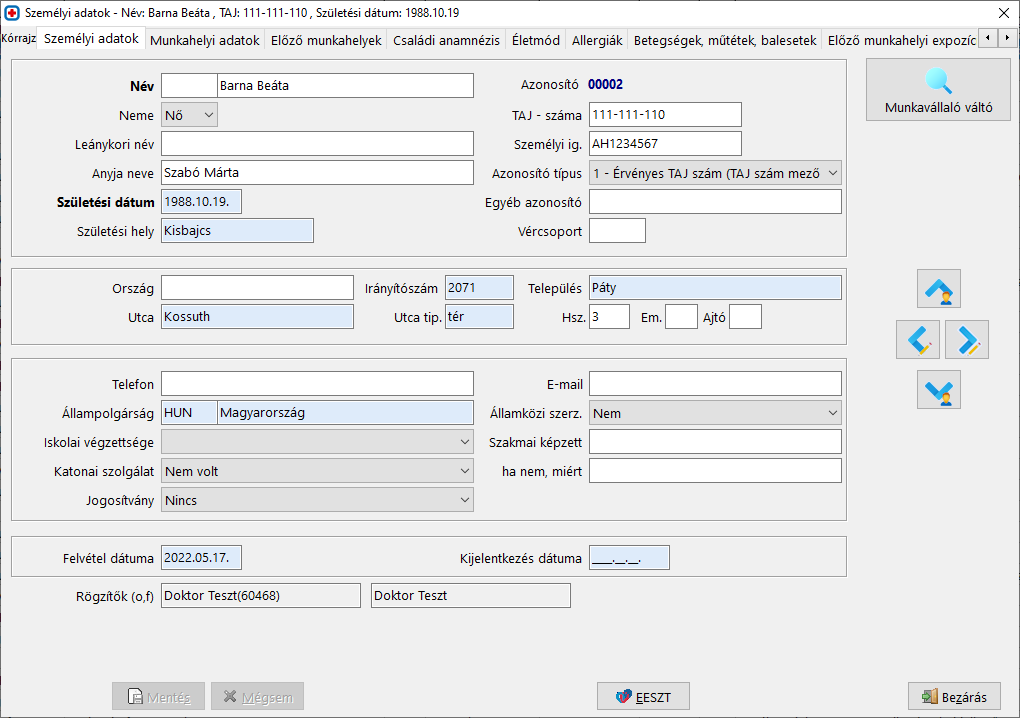Open the Neme gender dropdown
This screenshot has height=718, width=1020.
189,115
